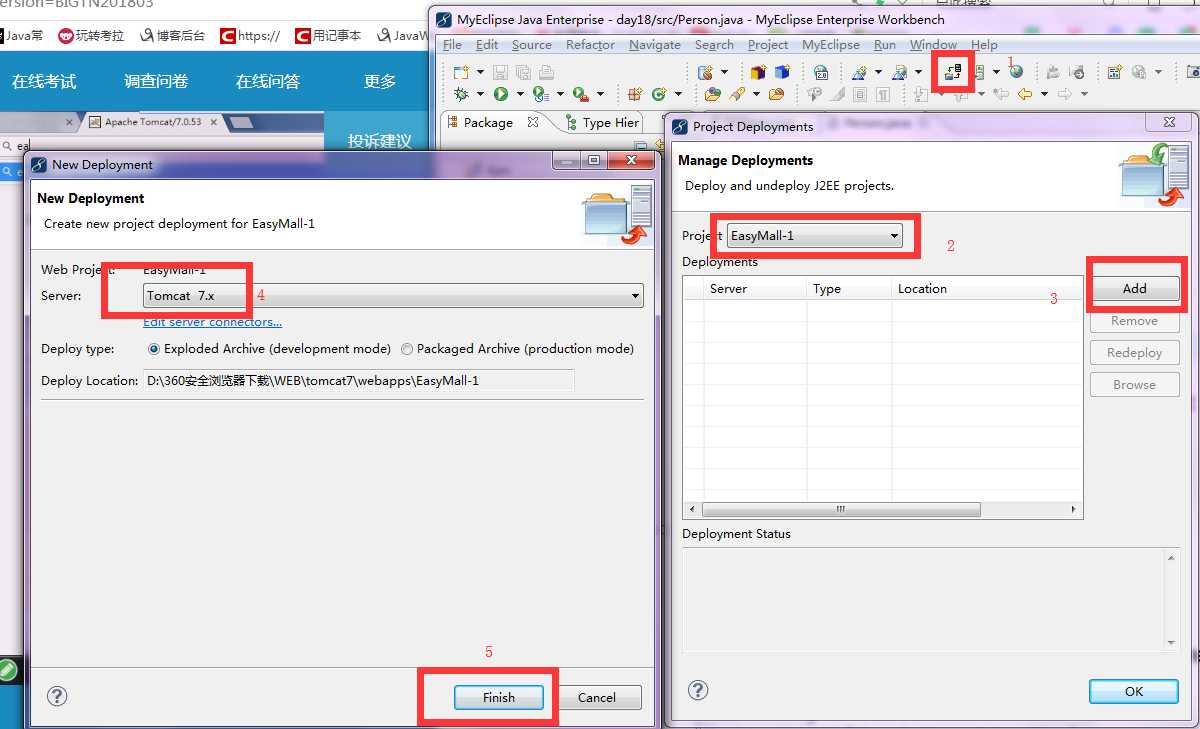Switch to the Type Hier tab

pos(603,123)
